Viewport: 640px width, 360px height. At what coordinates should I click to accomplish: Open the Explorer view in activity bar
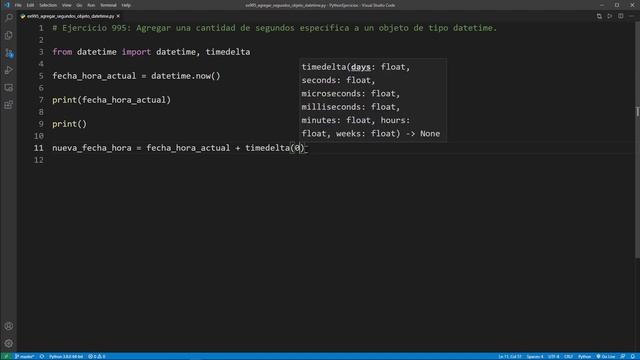tap(9, 36)
